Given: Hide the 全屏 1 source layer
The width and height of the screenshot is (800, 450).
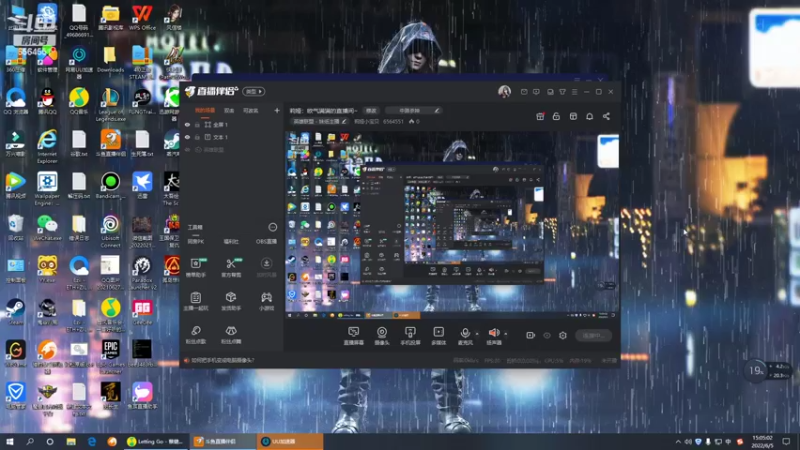Looking at the screenshot, I should (187, 124).
